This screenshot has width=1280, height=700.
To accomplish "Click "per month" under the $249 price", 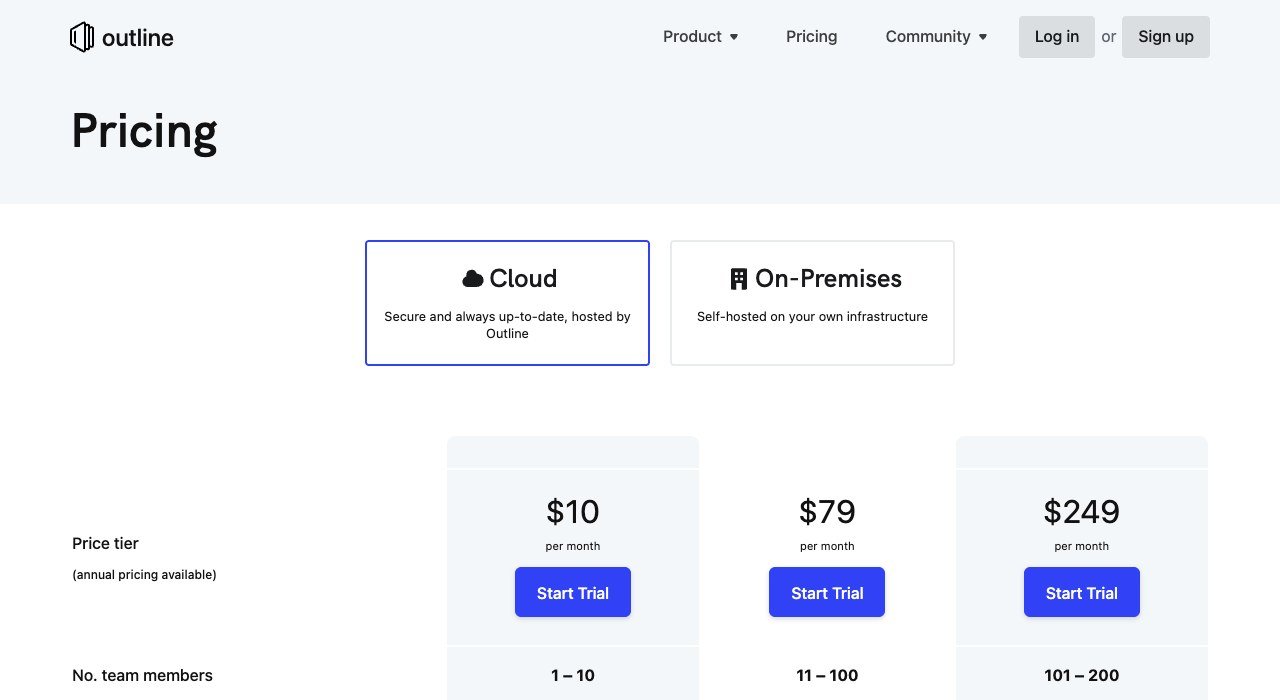I will pyautogui.click(x=1082, y=546).
